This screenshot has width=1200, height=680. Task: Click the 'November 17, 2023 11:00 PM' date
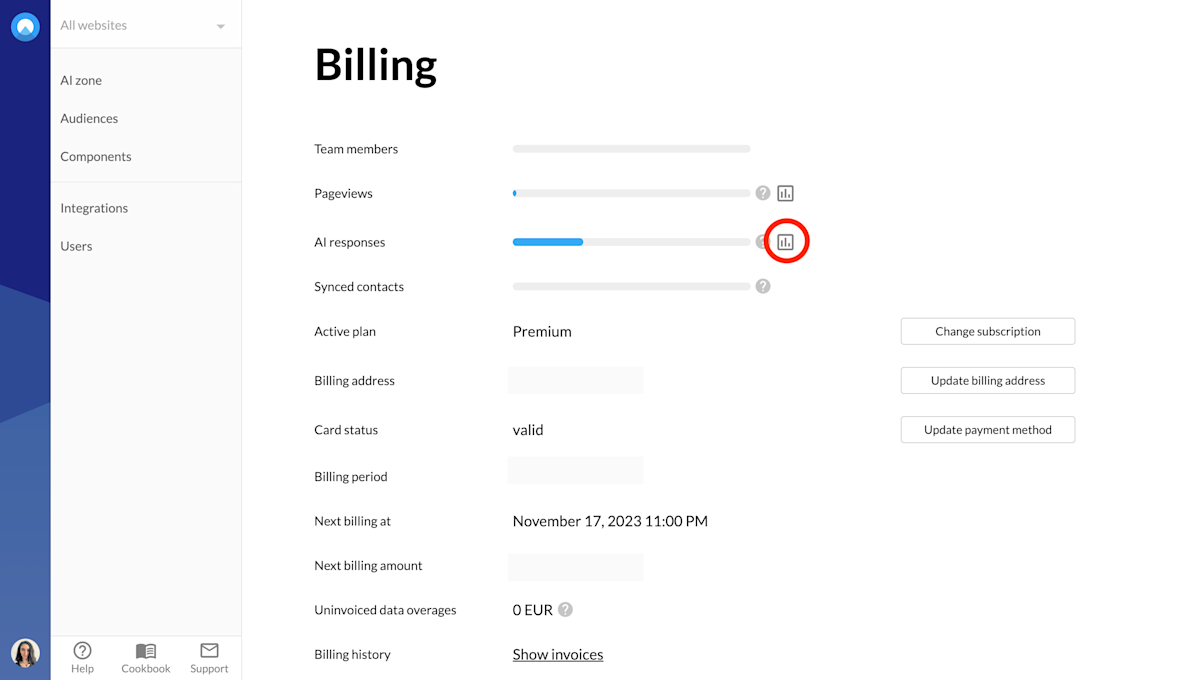(610, 521)
